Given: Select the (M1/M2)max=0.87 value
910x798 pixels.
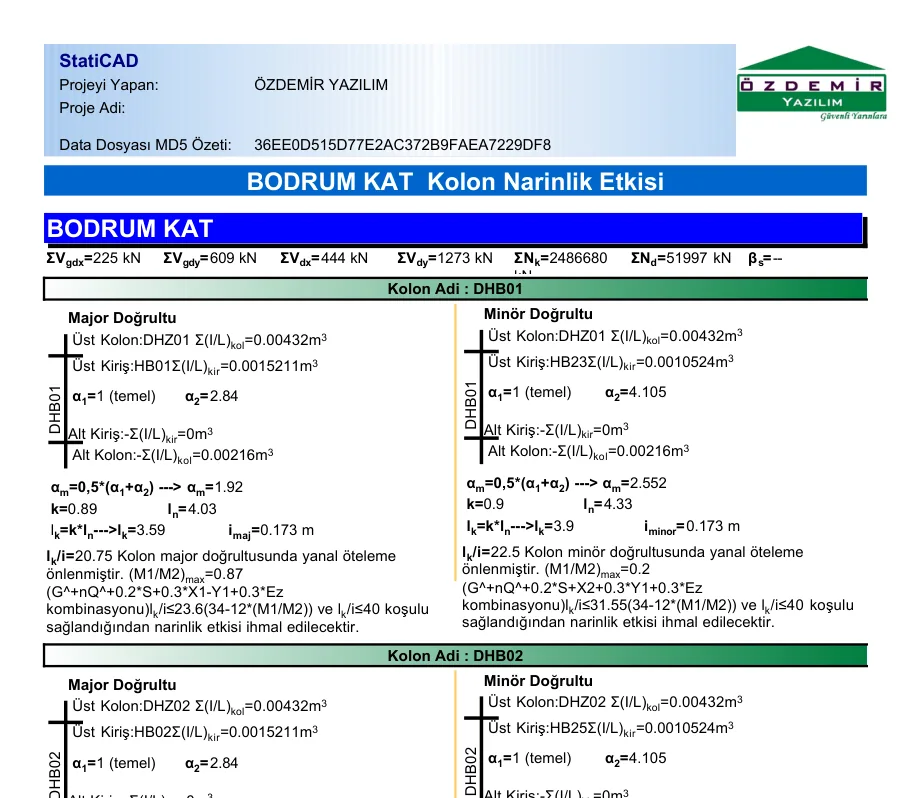Looking at the screenshot, I should 186,575.
